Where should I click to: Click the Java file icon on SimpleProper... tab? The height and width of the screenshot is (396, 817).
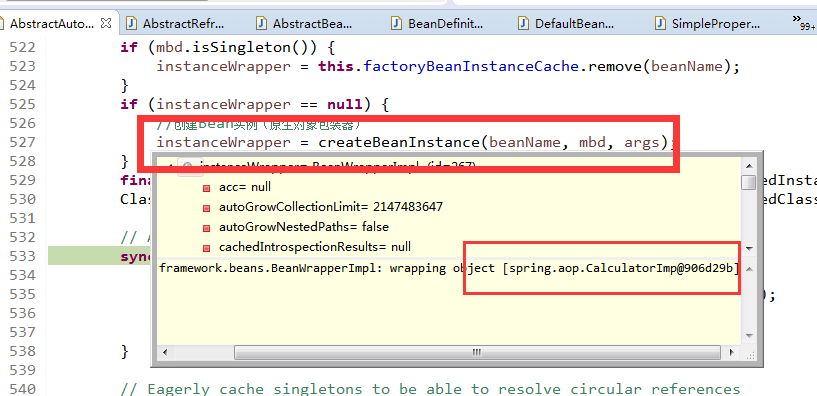coord(661,23)
